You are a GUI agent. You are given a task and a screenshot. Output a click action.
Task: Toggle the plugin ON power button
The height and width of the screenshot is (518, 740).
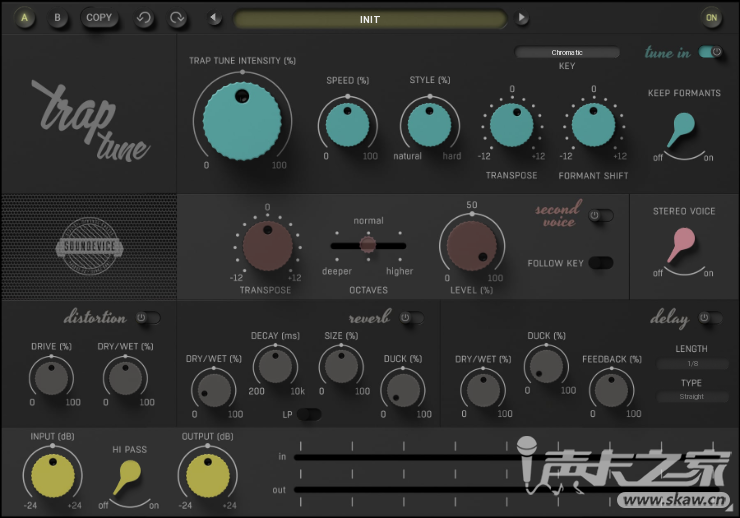click(x=711, y=18)
